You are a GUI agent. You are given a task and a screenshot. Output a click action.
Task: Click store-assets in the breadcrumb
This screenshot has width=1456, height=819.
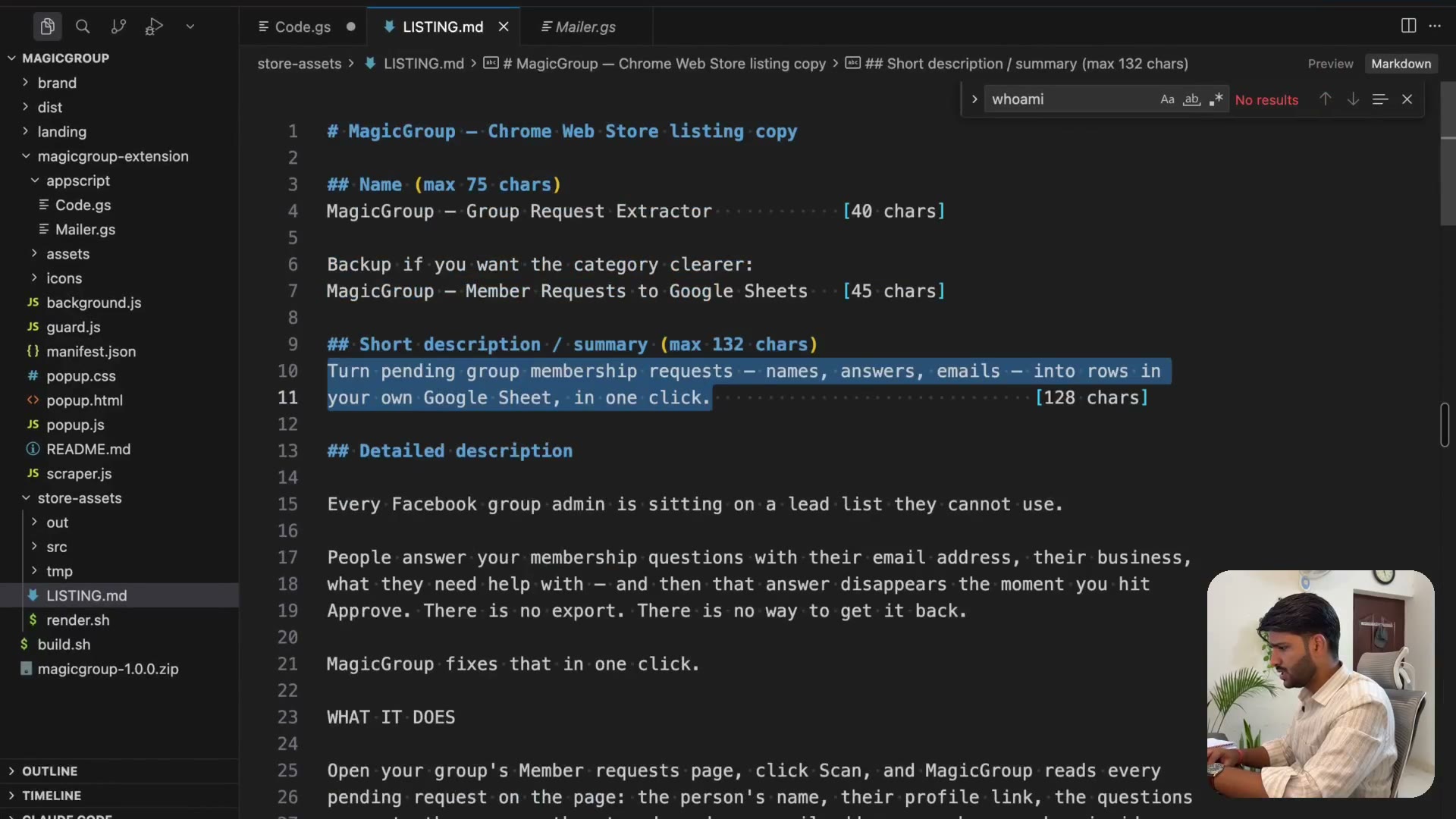click(300, 64)
